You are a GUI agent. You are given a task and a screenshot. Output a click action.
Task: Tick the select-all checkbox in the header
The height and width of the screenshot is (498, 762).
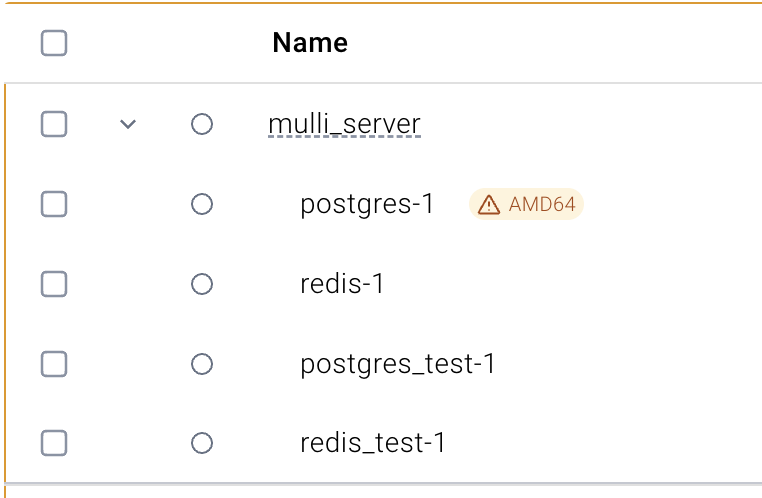[x=54, y=43]
